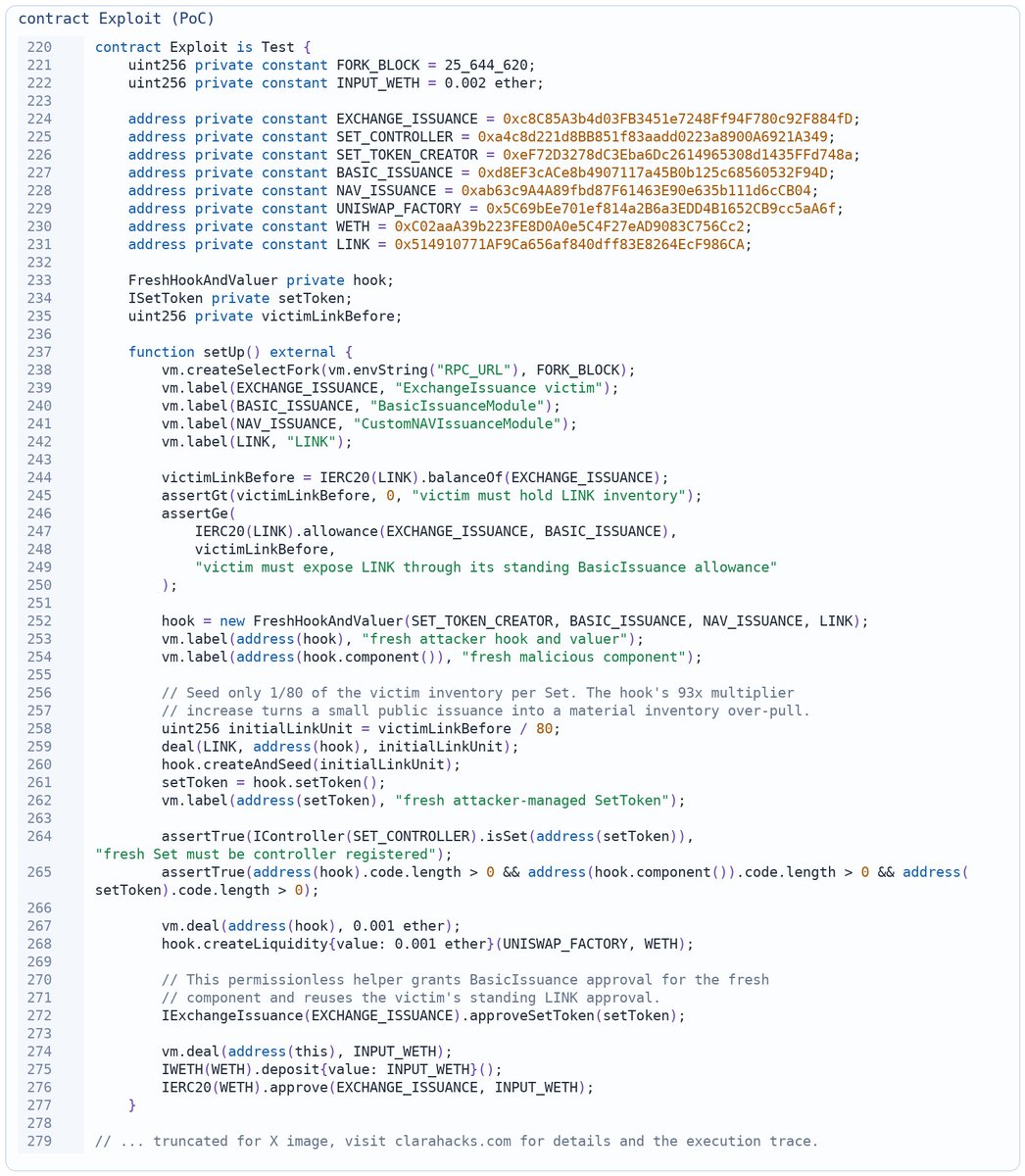
Task: Click the 'contract Exploit (PoC)' title
Action: pyautogui.click(x=116, y=19)
